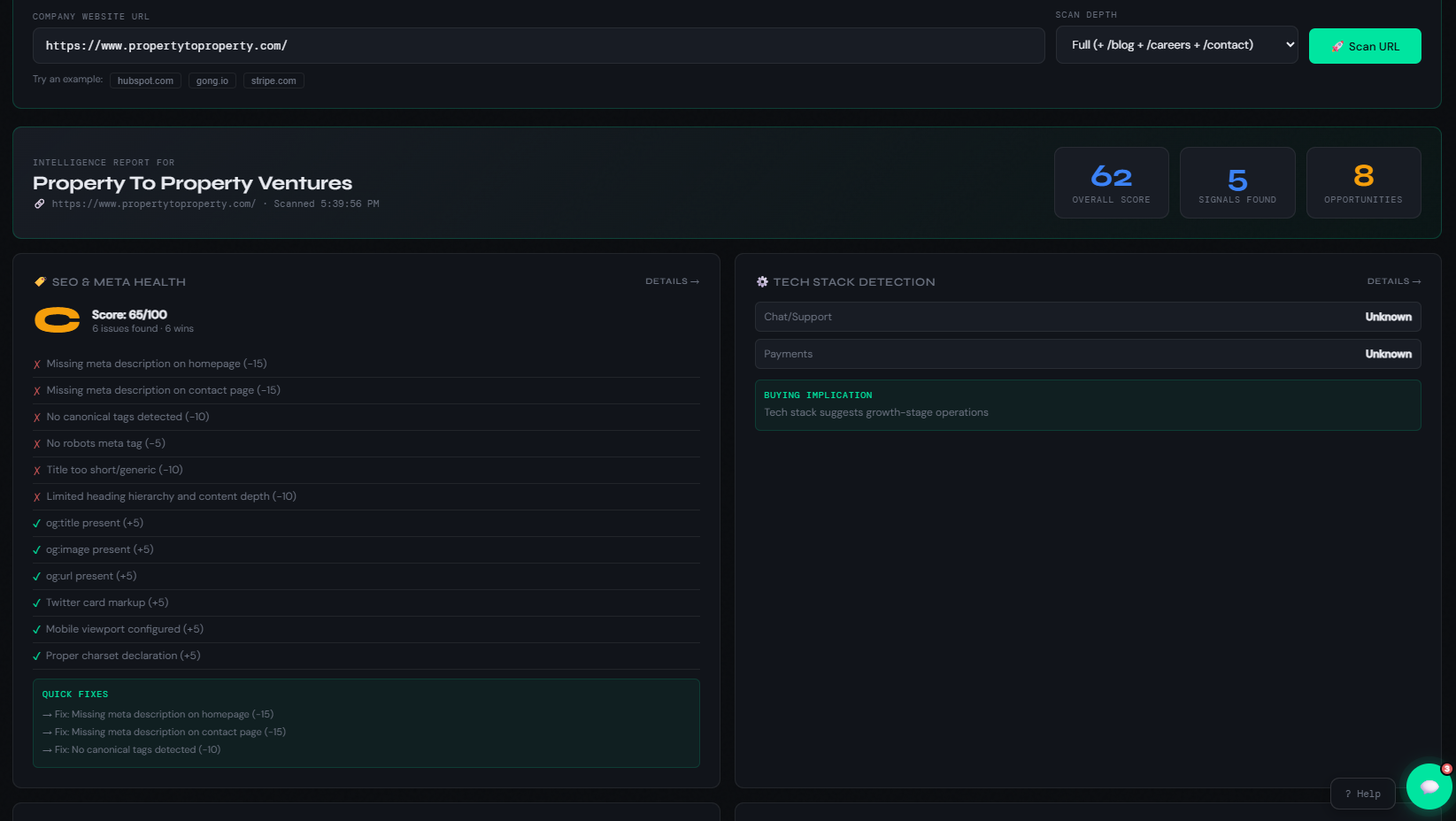This screenshot has height=821, width=1456.
Task: Click the company website URL input field
Action: point(538,45)
